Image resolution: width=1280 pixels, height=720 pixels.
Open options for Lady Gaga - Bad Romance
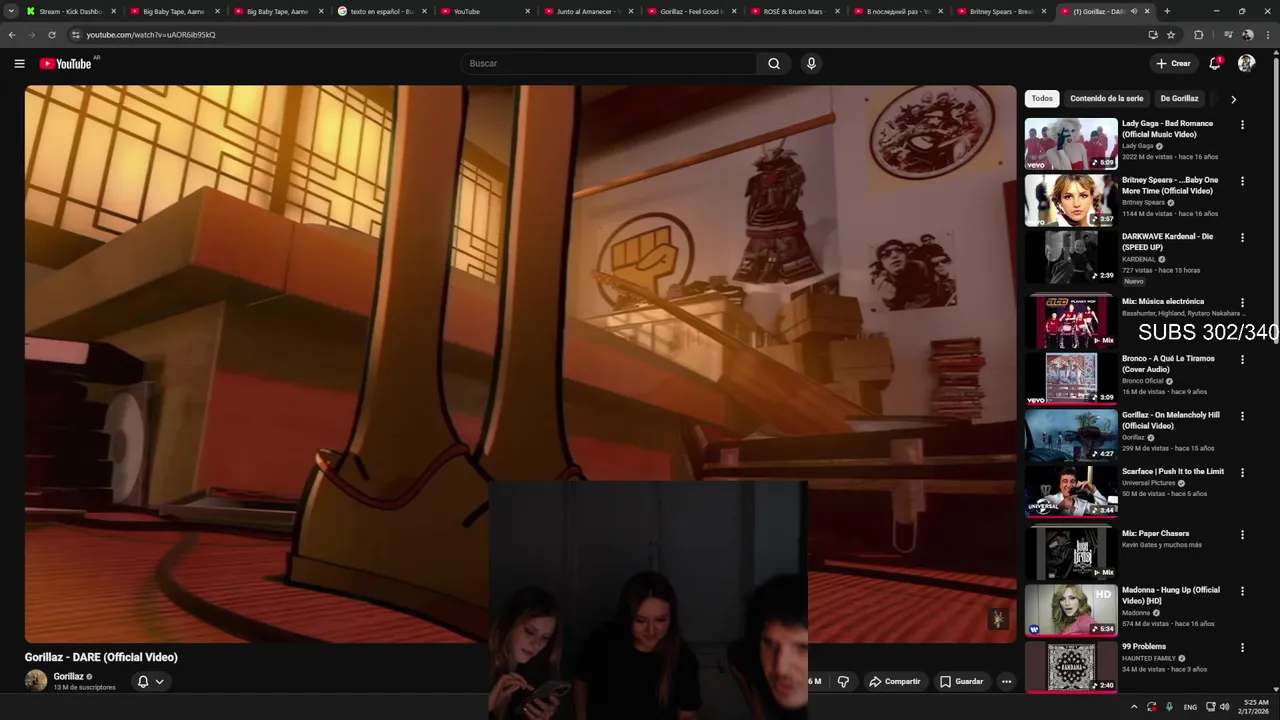pyautogui.click(x=1242, y=125)
